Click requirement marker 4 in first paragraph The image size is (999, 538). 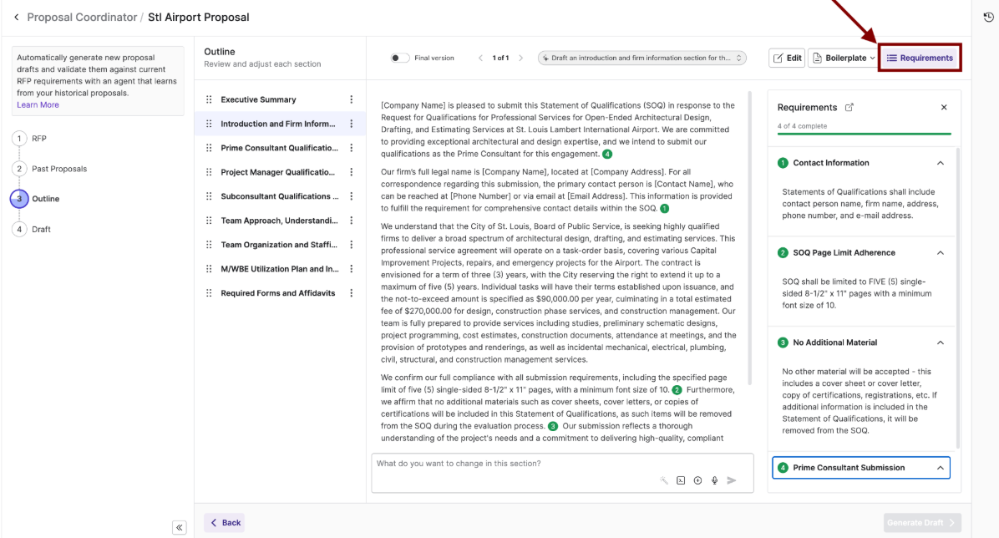coord(607,154)
